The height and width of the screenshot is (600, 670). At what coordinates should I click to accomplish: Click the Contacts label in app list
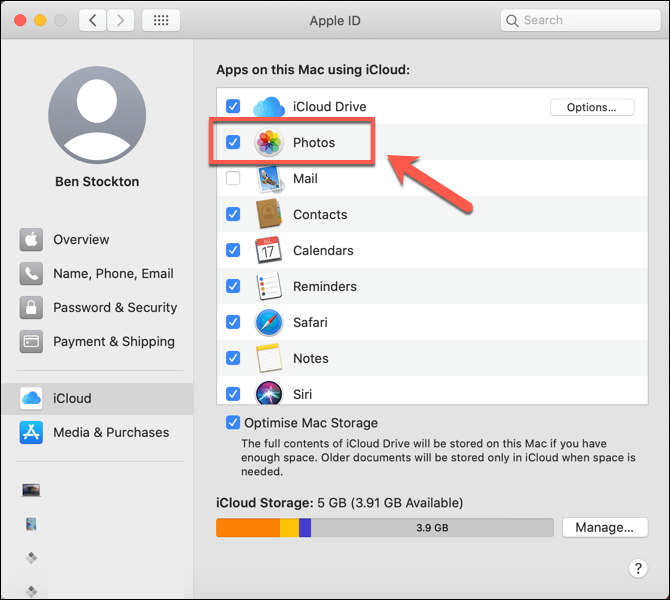320,215
